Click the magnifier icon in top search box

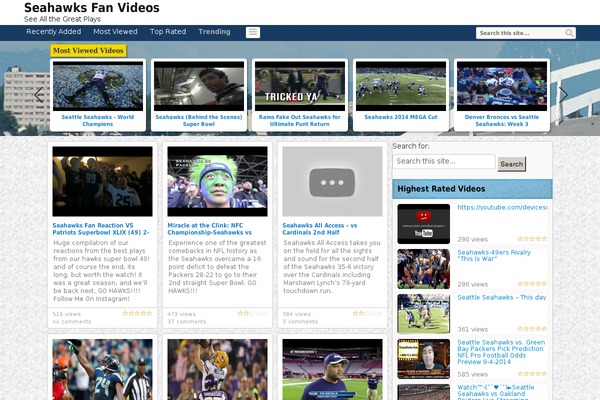pyautogui.click(x=569, y=33)
